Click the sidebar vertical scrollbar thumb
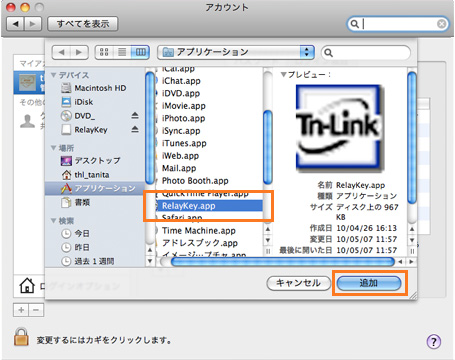 point(150,127)
